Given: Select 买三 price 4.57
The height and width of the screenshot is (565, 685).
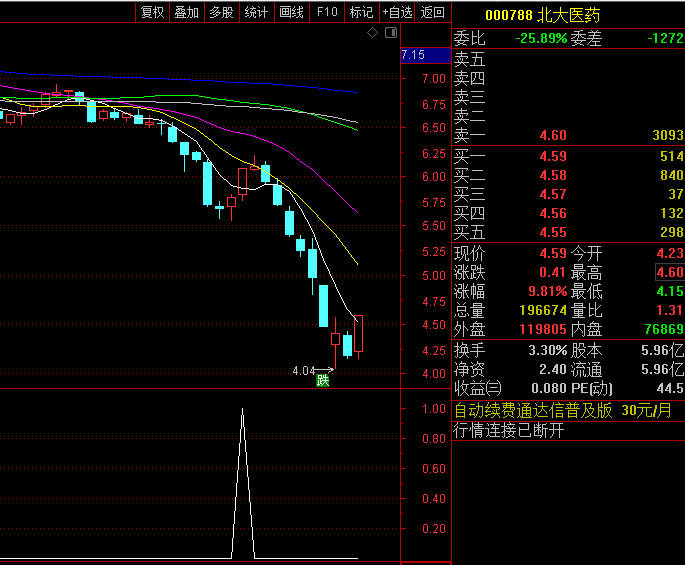Looking at the screenshot, I should (553, 194).
